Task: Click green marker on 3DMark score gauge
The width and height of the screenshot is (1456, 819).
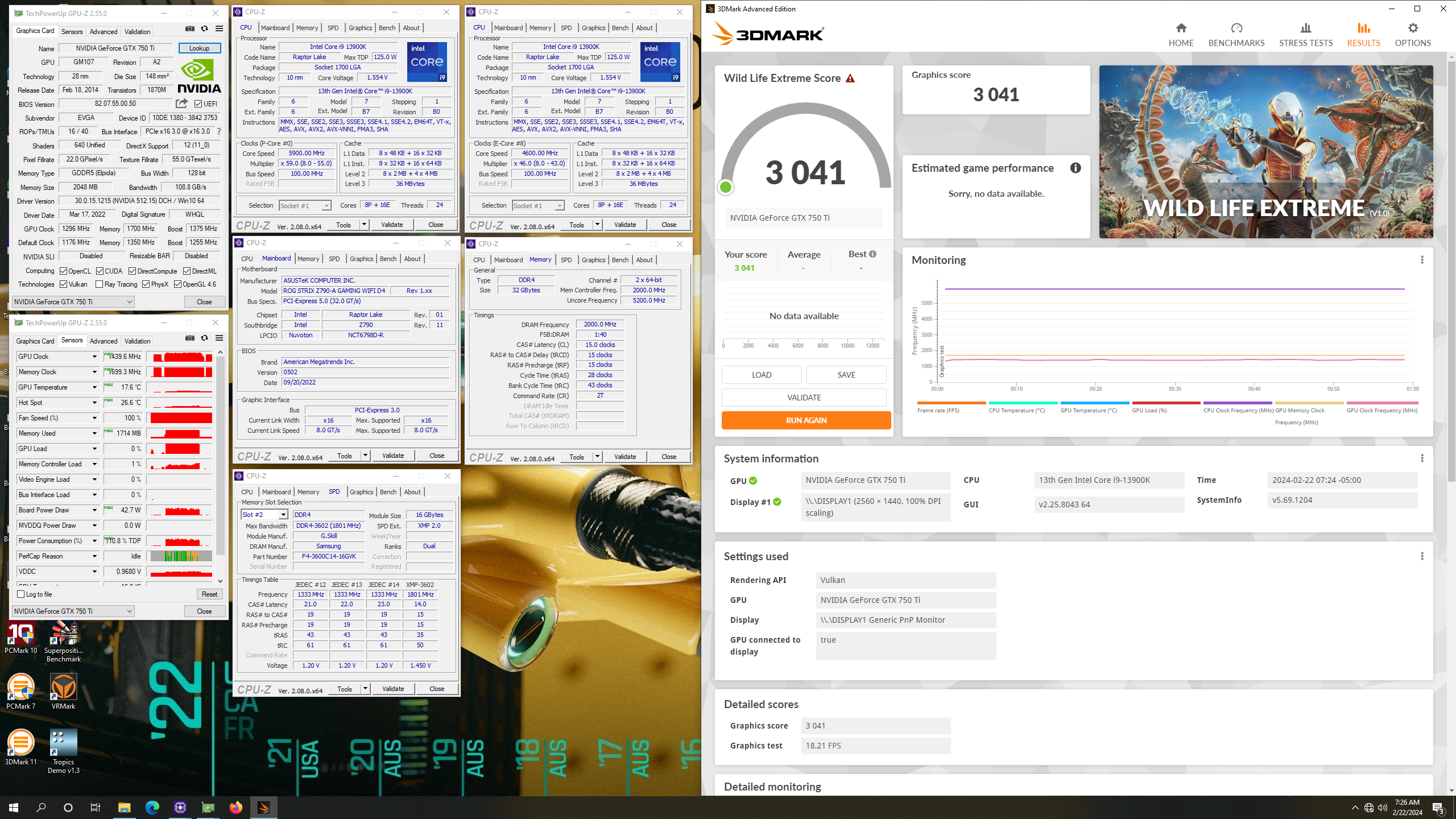Action: click(725, 187)
